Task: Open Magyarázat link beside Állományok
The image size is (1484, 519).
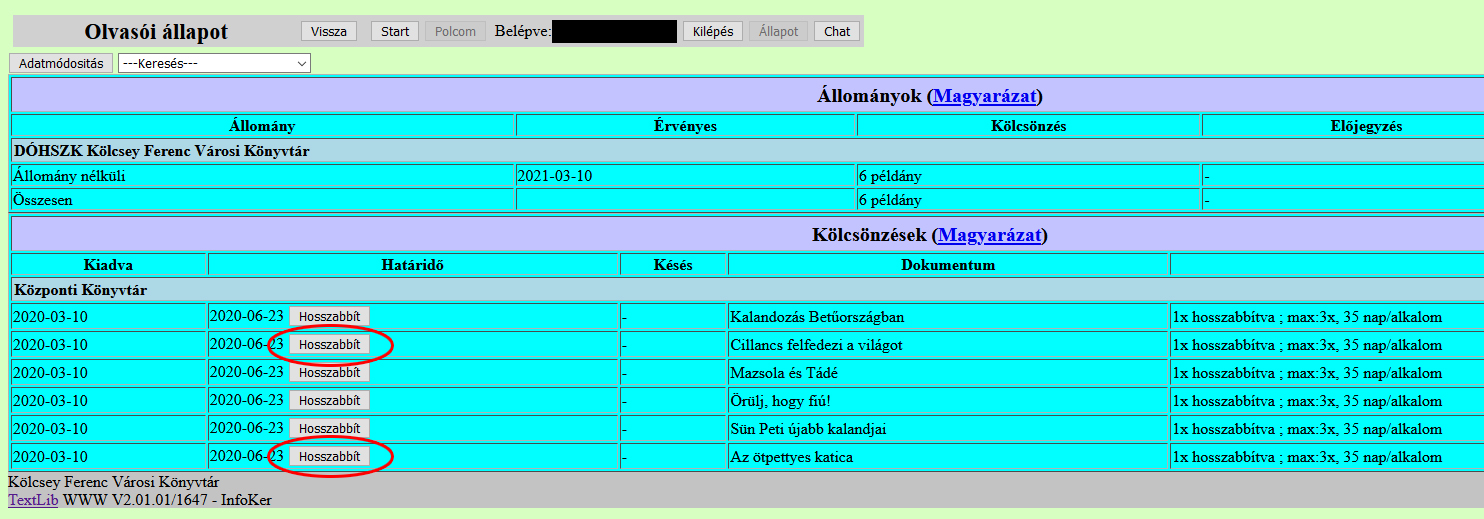Action: click(986, 96)
